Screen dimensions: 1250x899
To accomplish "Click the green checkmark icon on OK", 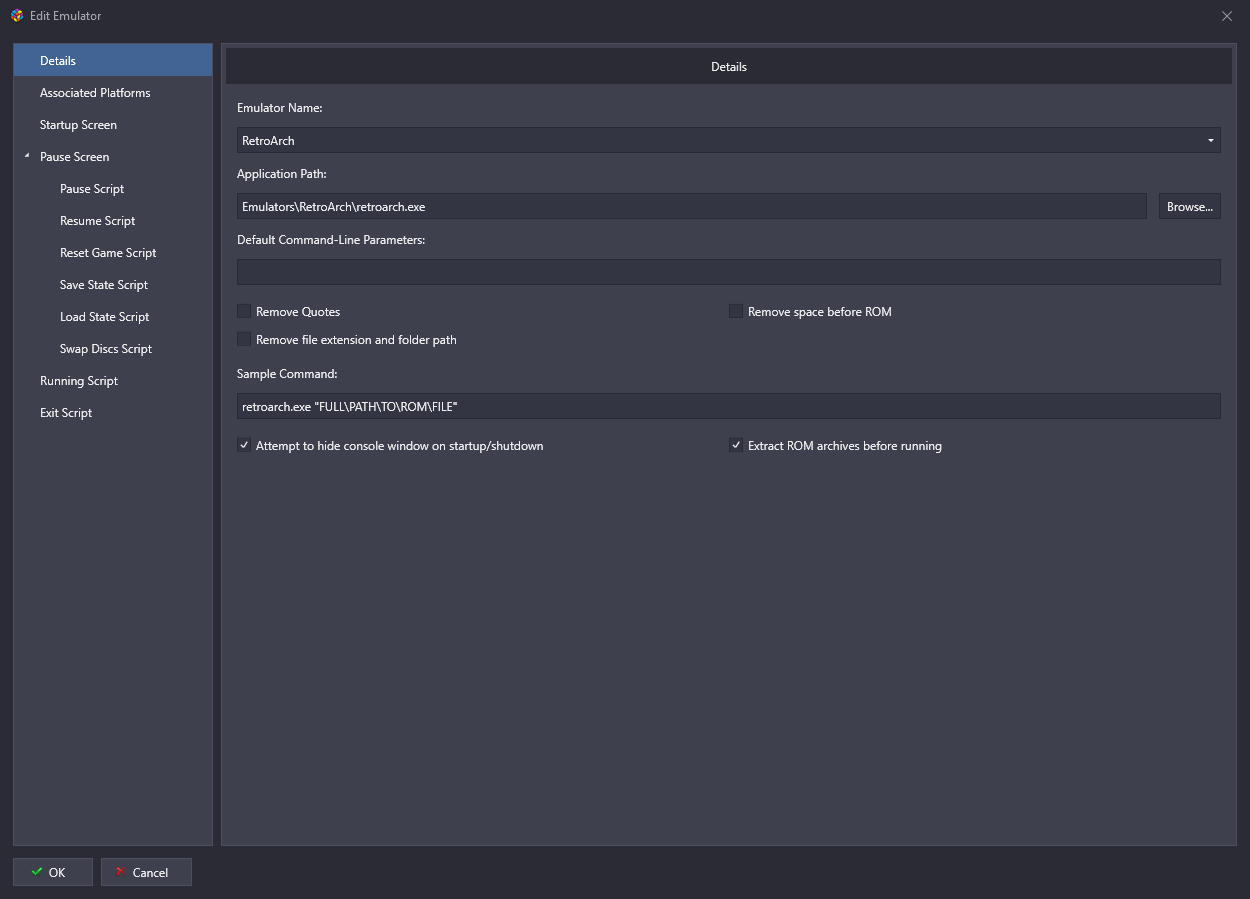I will (x=37, y=872).
